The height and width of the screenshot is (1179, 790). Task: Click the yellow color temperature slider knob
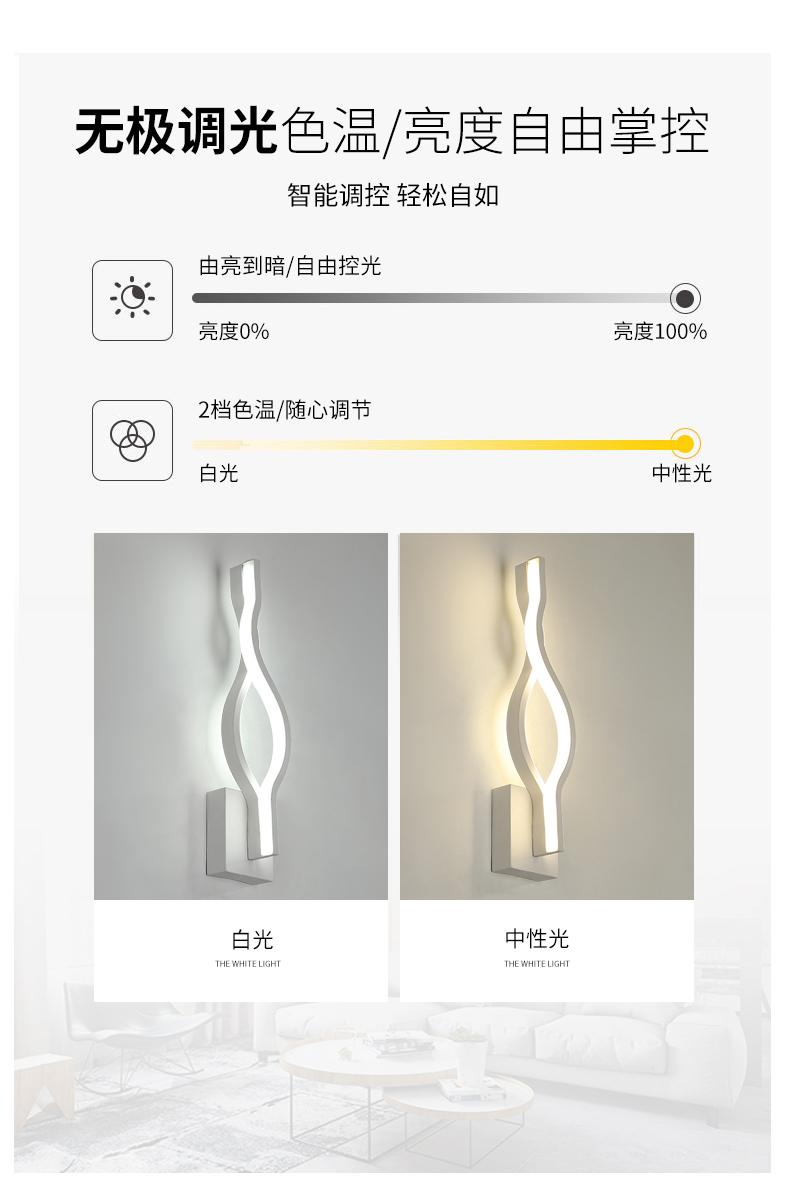tap(685, 444)
